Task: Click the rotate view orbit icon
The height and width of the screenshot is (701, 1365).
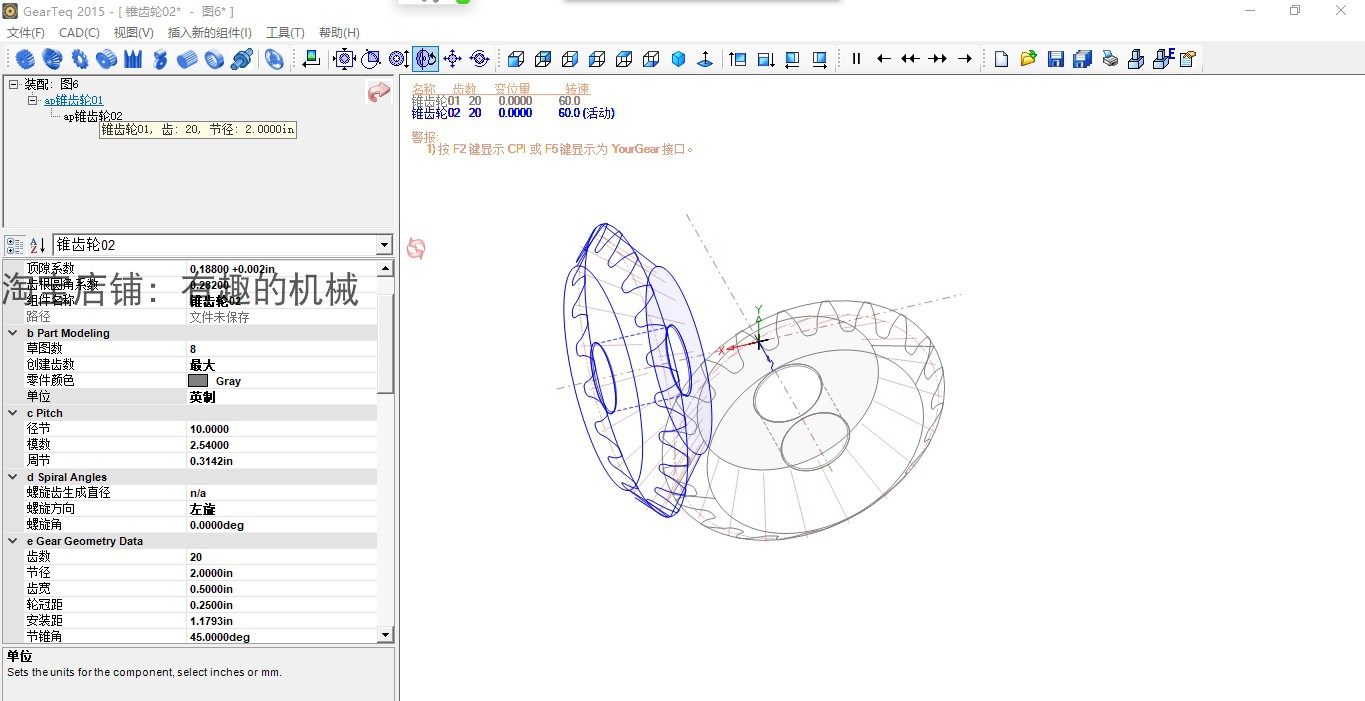Action: 479,58
